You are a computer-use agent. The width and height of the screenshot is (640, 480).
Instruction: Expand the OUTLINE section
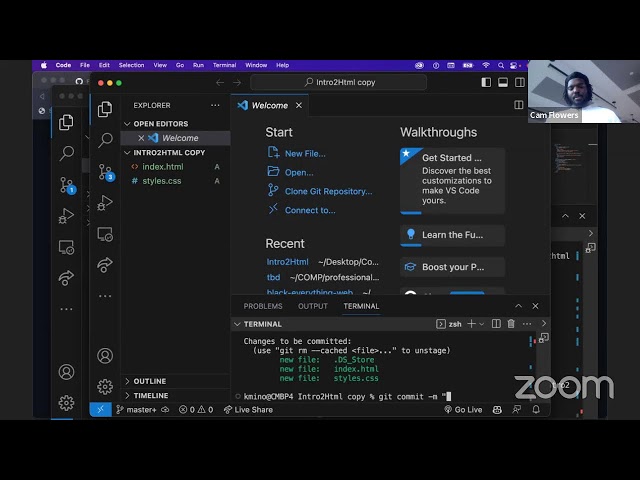176,381
